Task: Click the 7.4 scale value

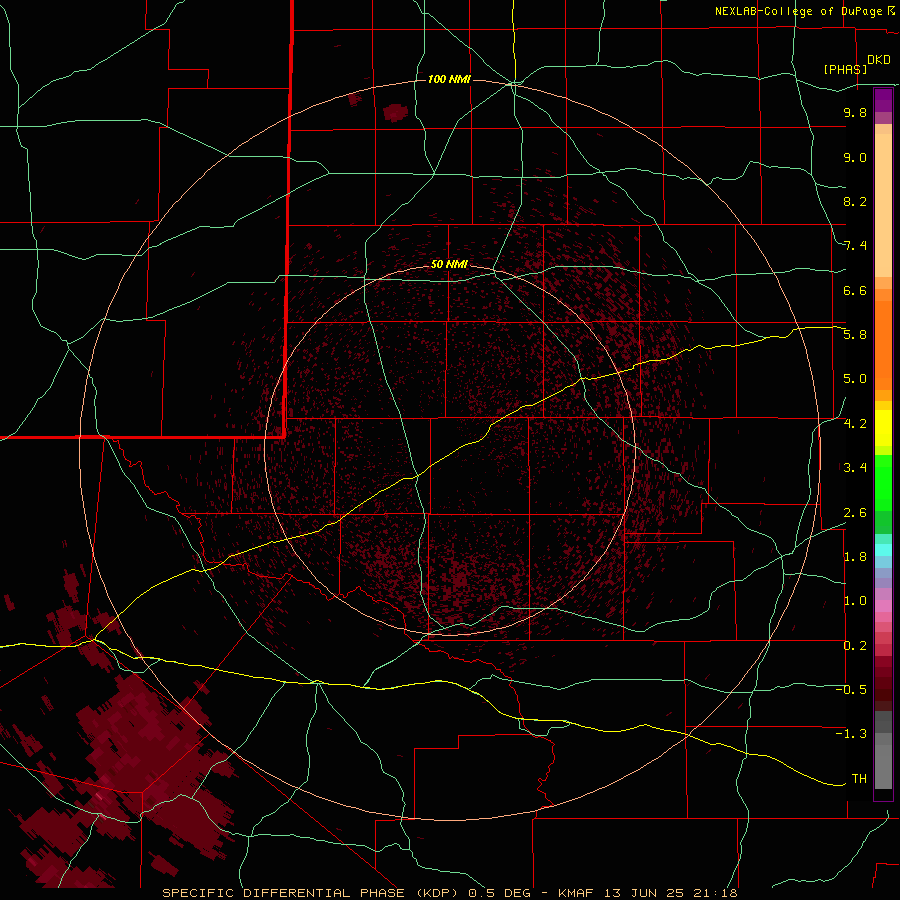Action: (x=855, y=246)
